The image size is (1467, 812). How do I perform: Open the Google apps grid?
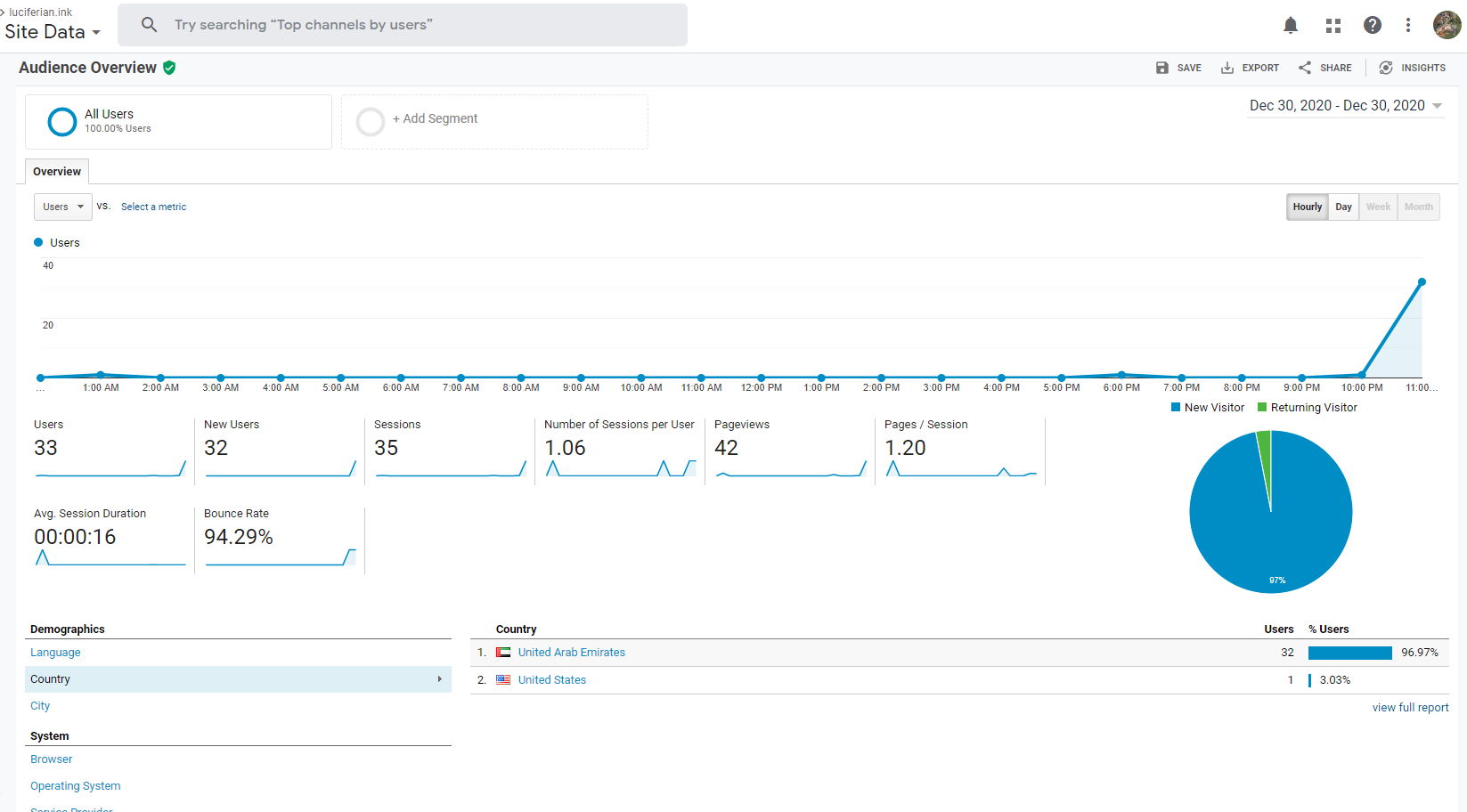[x=1333, y=25]
